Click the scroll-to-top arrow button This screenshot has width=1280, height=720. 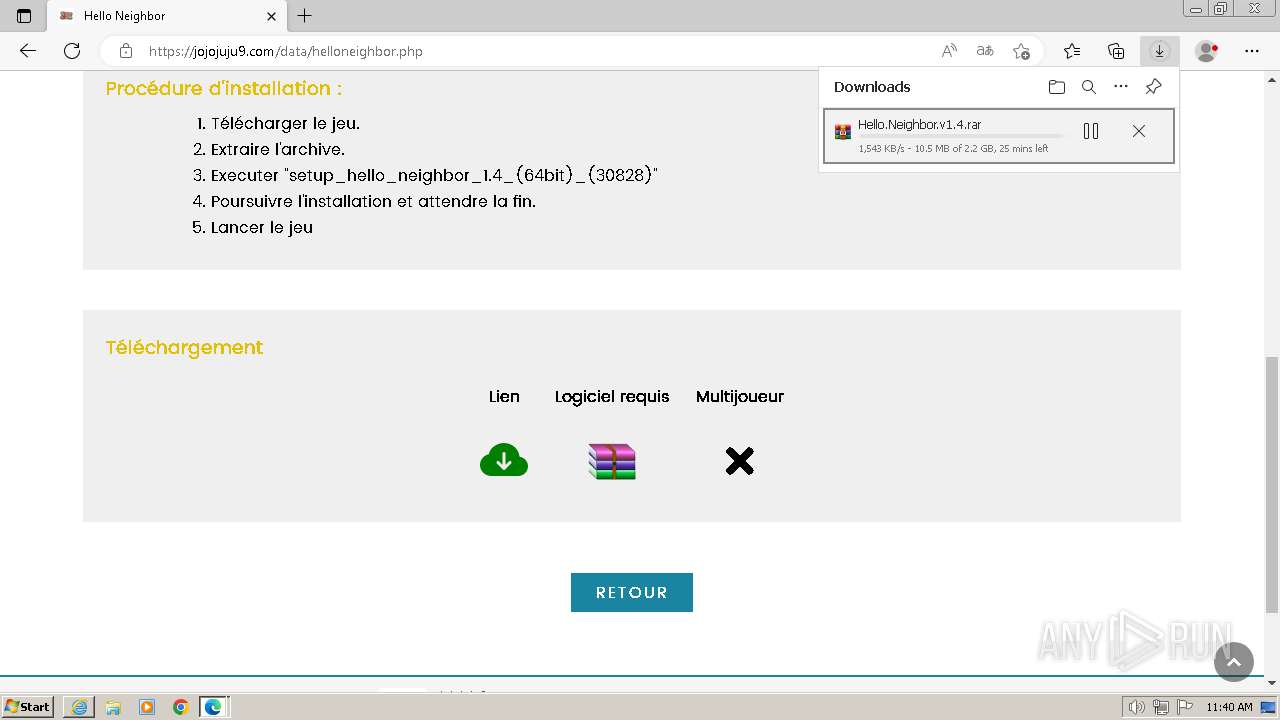click(x=1233, y=662)
